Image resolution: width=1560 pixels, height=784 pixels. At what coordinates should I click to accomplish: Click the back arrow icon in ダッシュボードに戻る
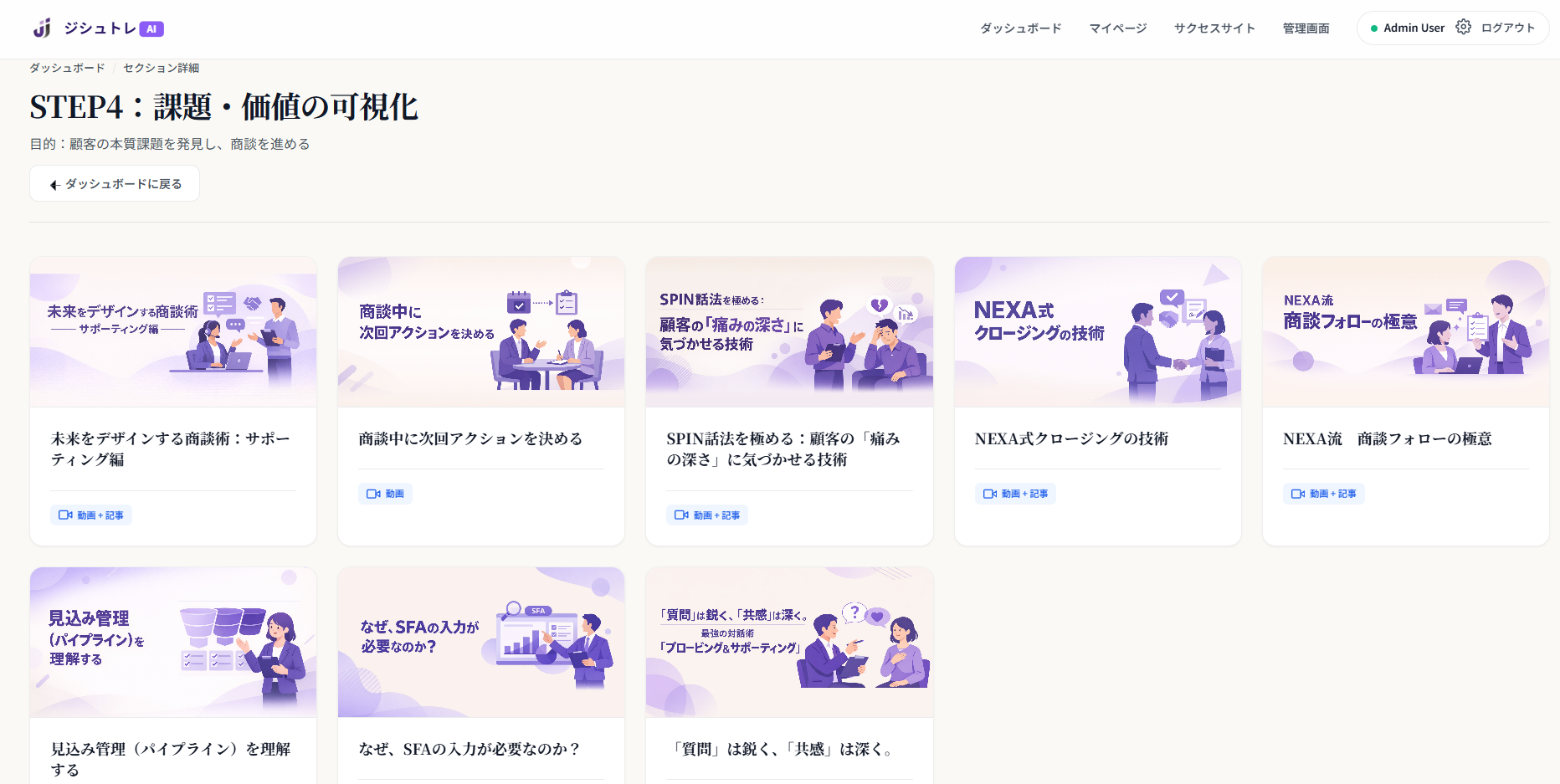54,184
